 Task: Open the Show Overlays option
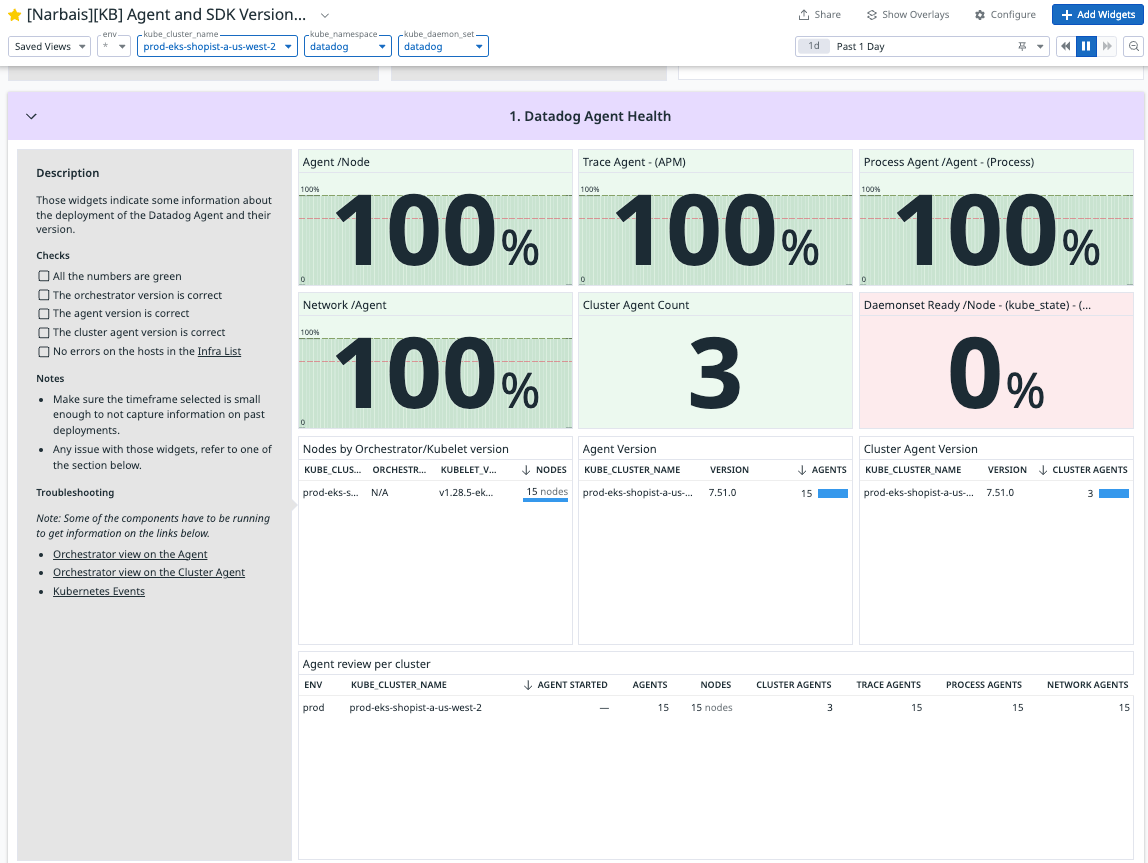(x=907, y=15)
